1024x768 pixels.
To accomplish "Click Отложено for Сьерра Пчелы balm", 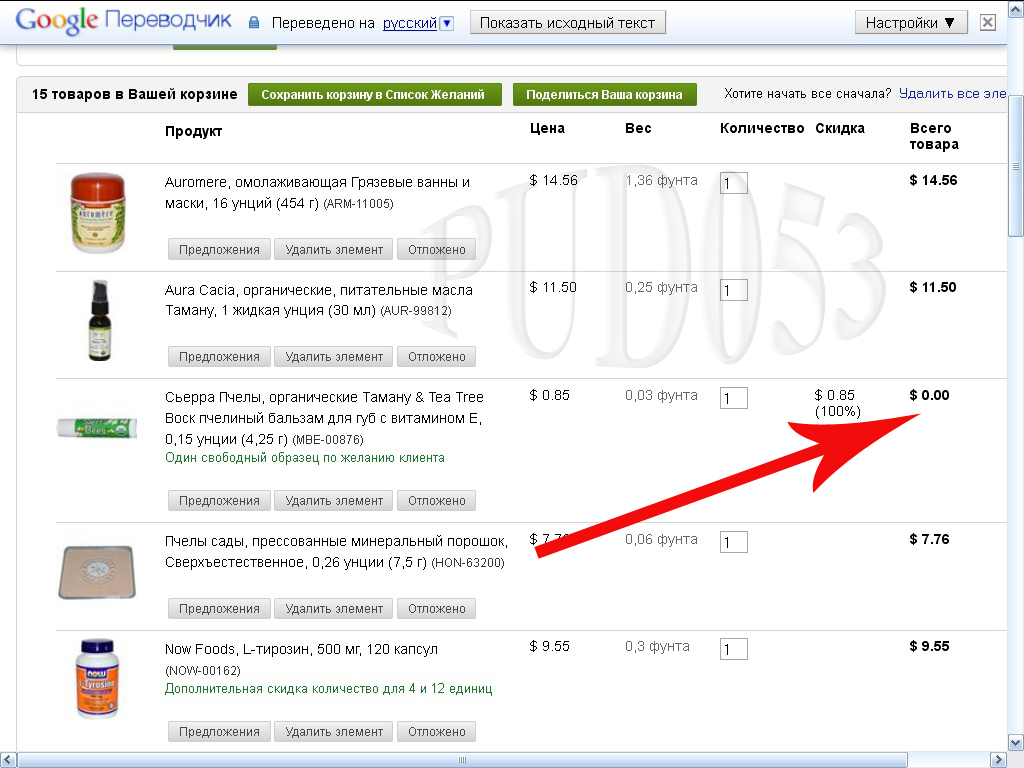I will click(436, 500).
